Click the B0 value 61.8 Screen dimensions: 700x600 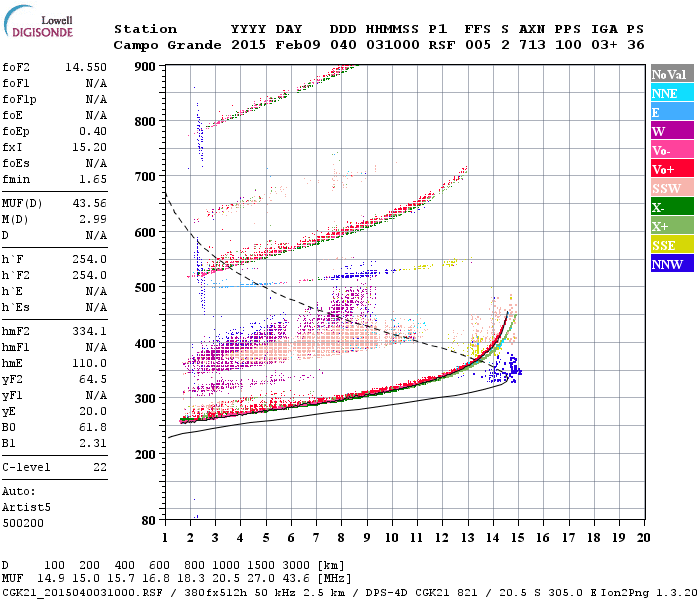pos(93,427)
